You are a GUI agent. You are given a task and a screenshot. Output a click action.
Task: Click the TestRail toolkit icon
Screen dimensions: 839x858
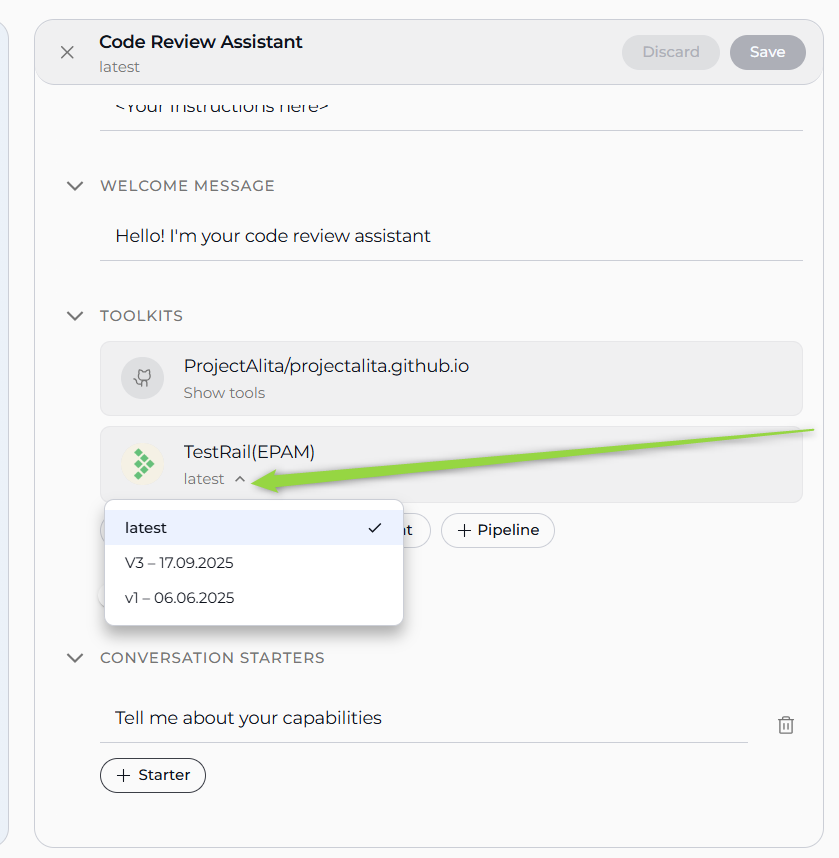(143, 464)
